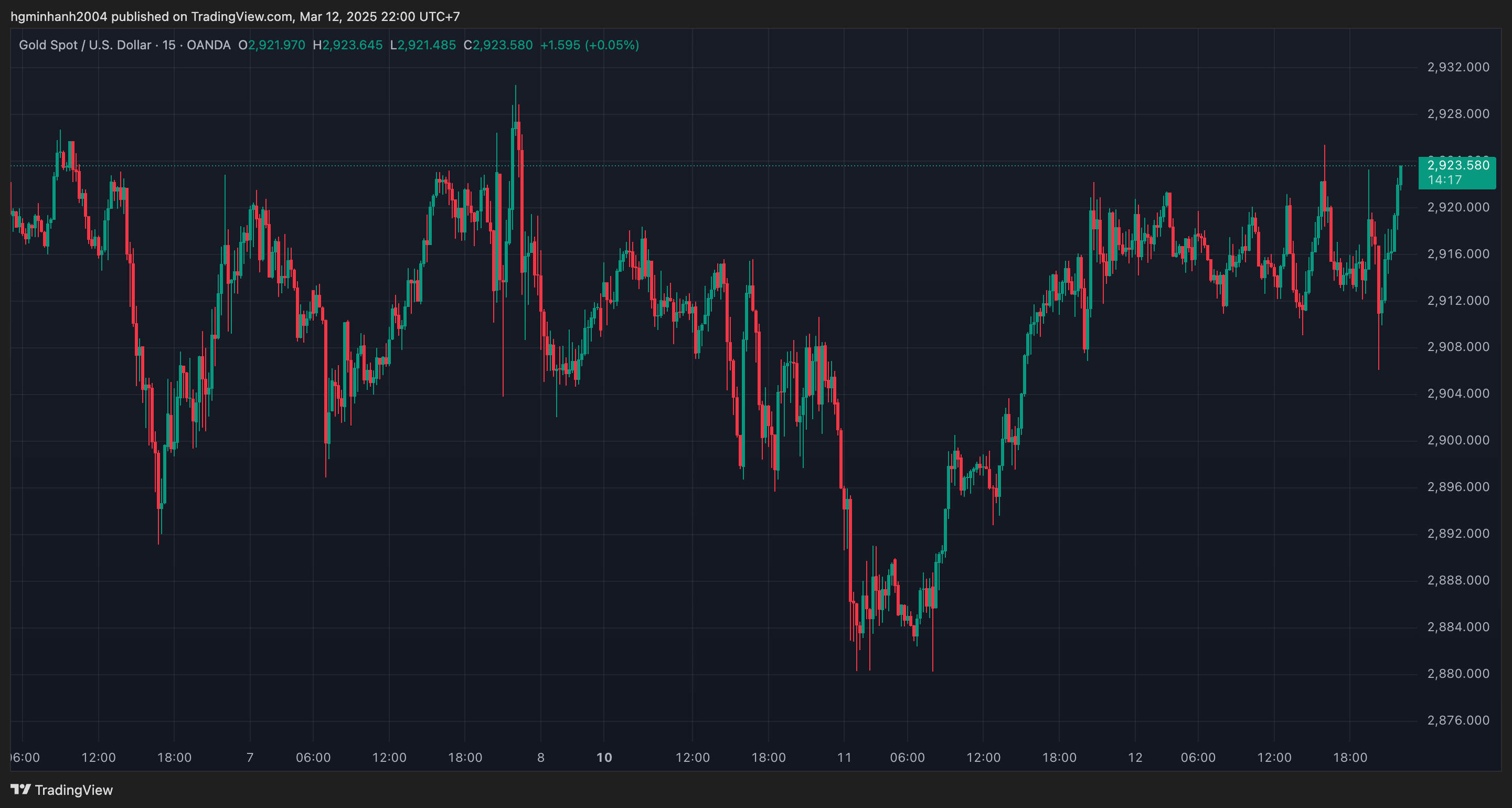Select the high value H2,923.645
Screen dimensions: 1512x808
(347, 45)
